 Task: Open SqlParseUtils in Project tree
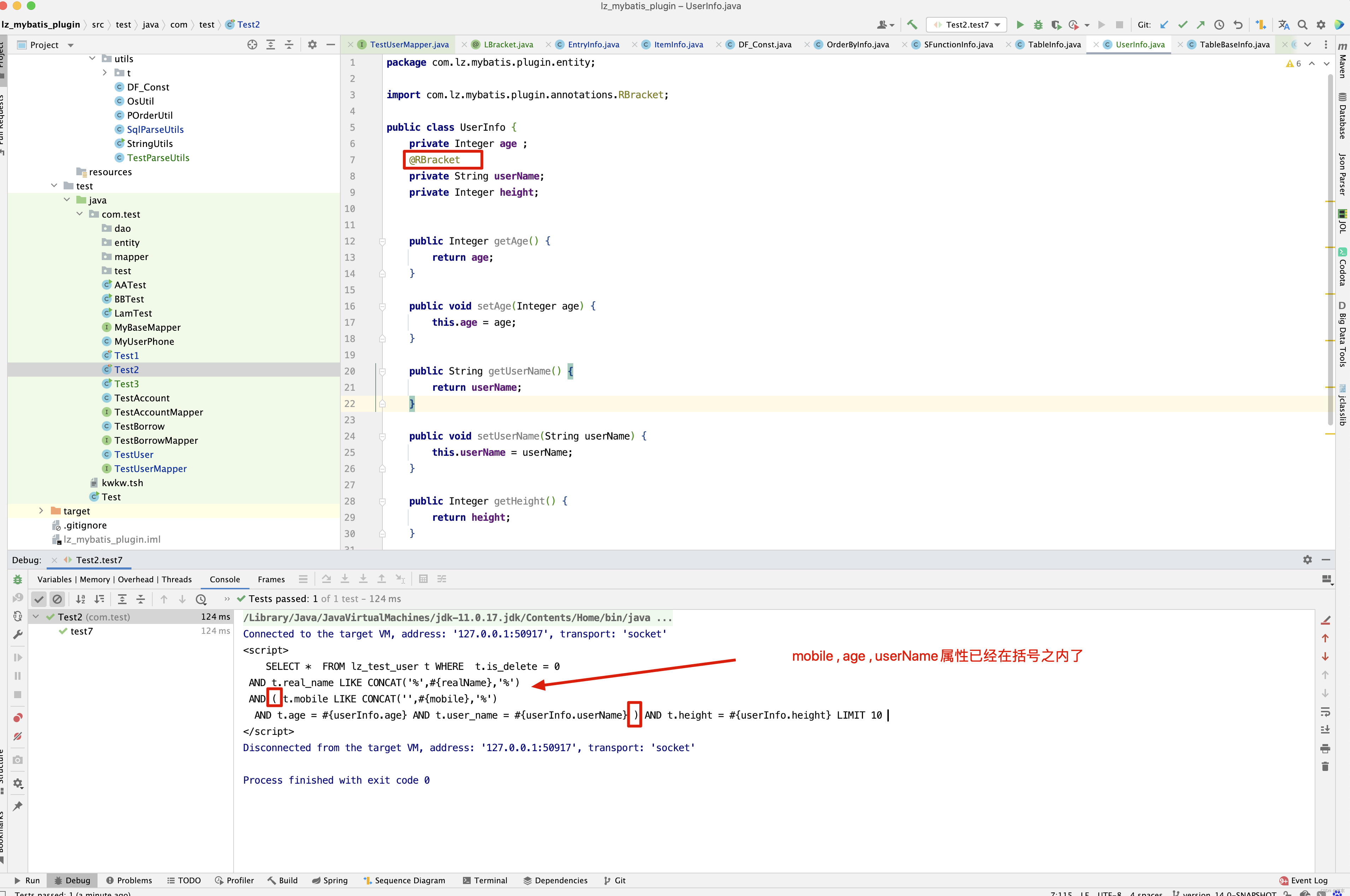click(x=155, y=129)
